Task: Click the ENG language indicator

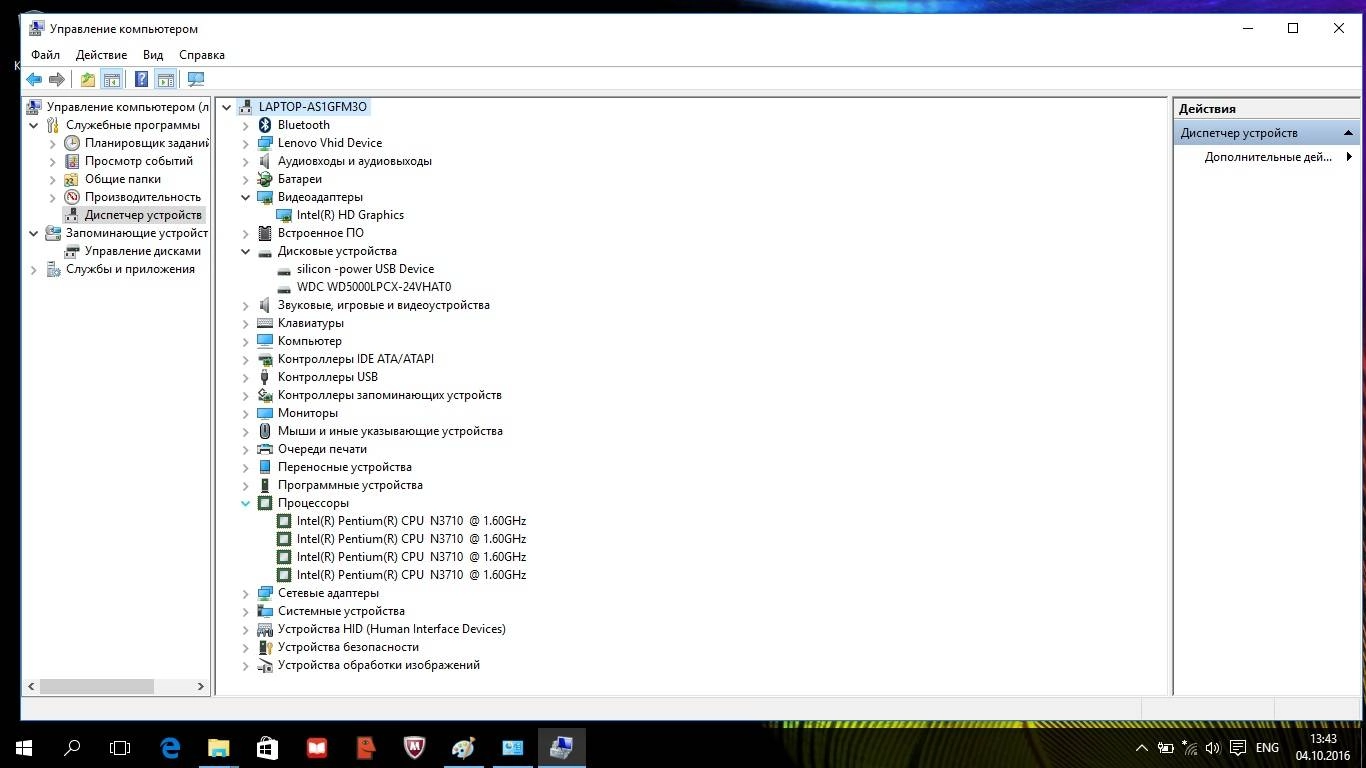Action: click(1267, 747)
